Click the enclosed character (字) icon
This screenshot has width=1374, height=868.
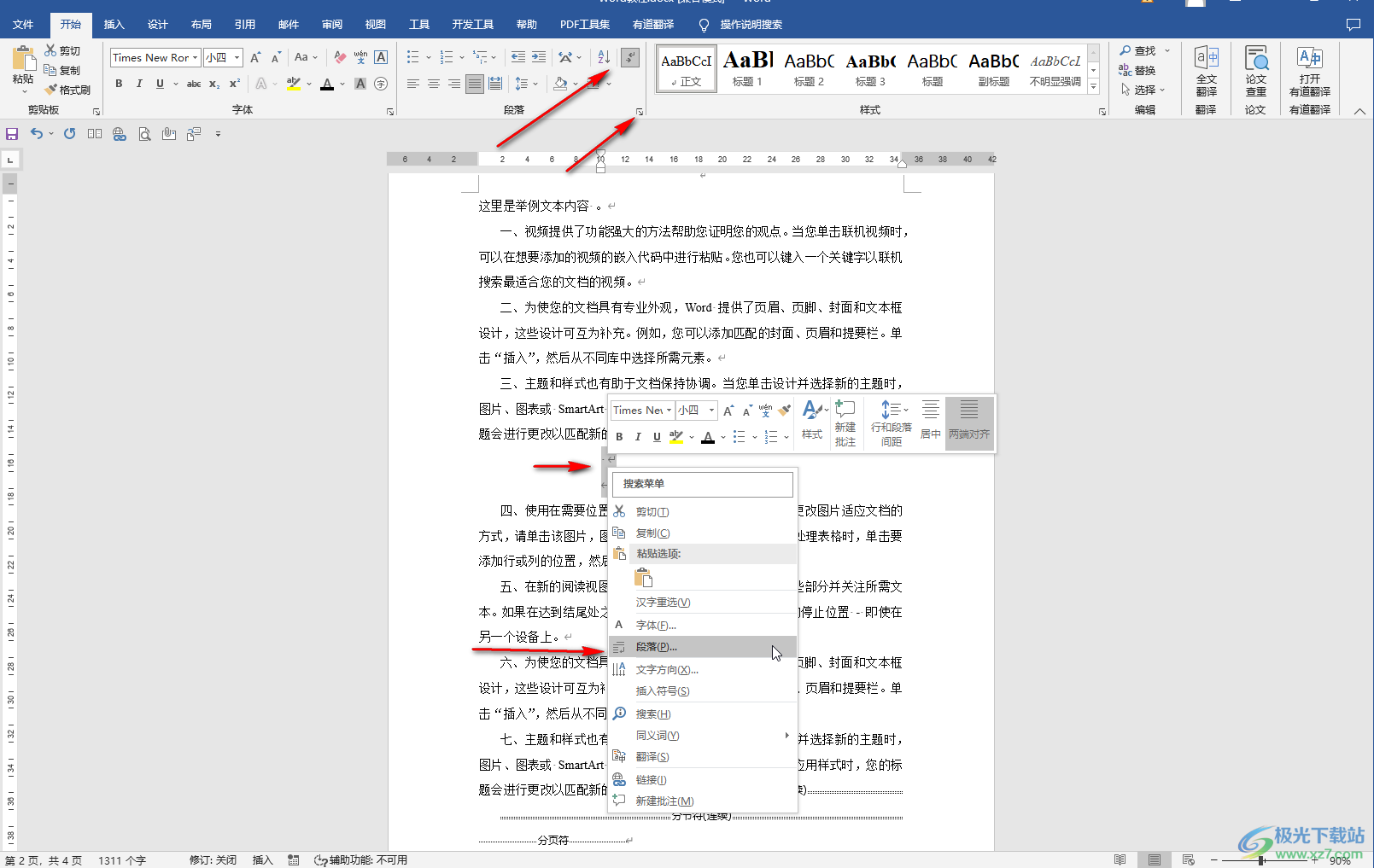tap(381, 84)
